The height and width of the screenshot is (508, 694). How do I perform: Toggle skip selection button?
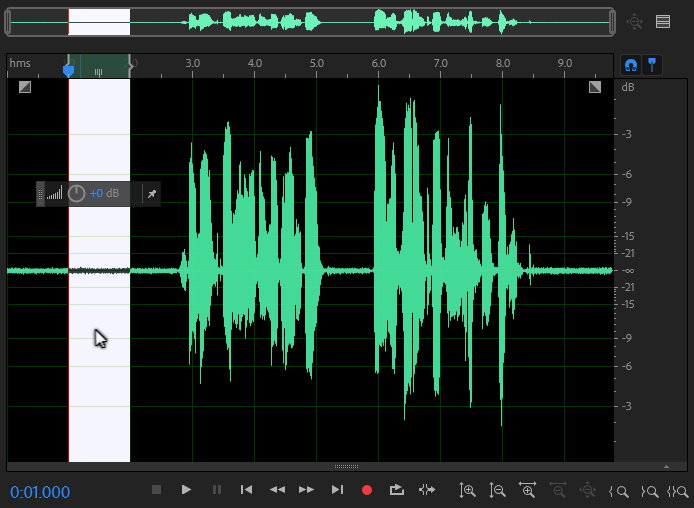[x=427, y=490]
